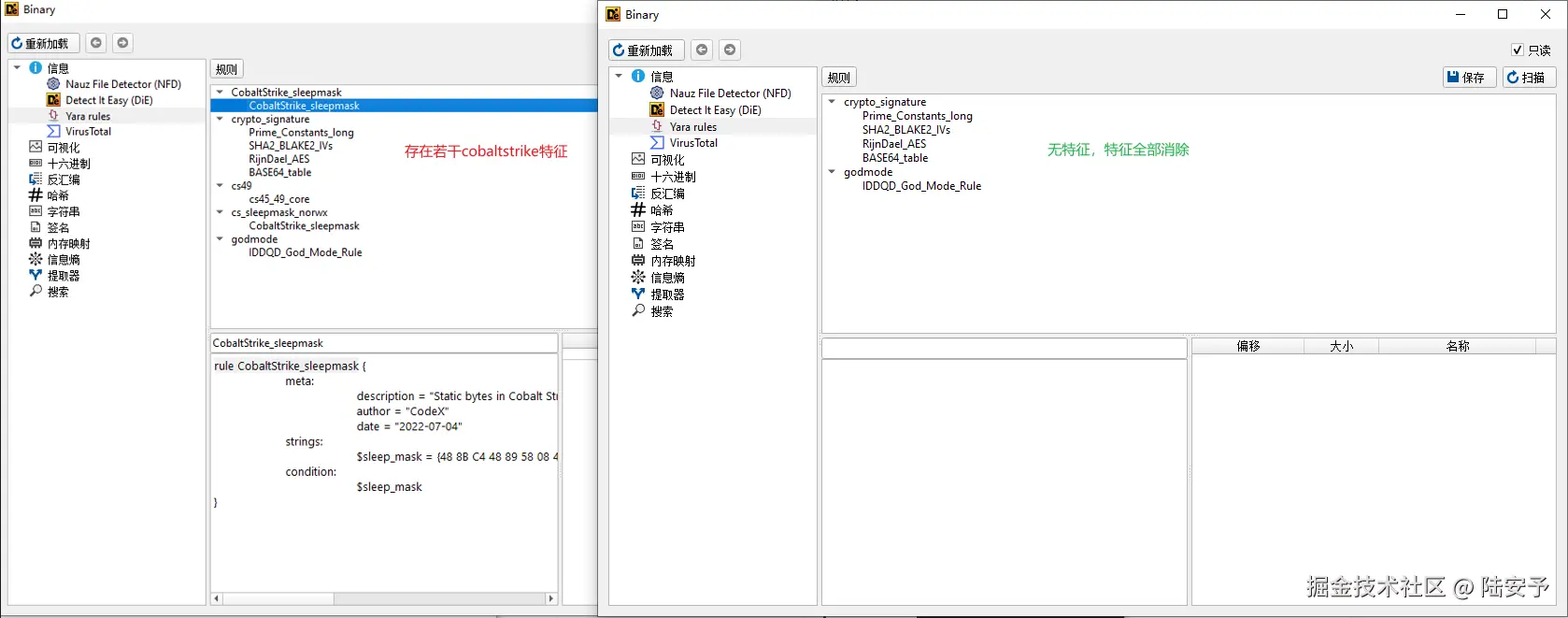Viewport: 1568px width, 618px height.
Task: Click the back arrow icon in right Binary window
Action: (x=702, y=50)
